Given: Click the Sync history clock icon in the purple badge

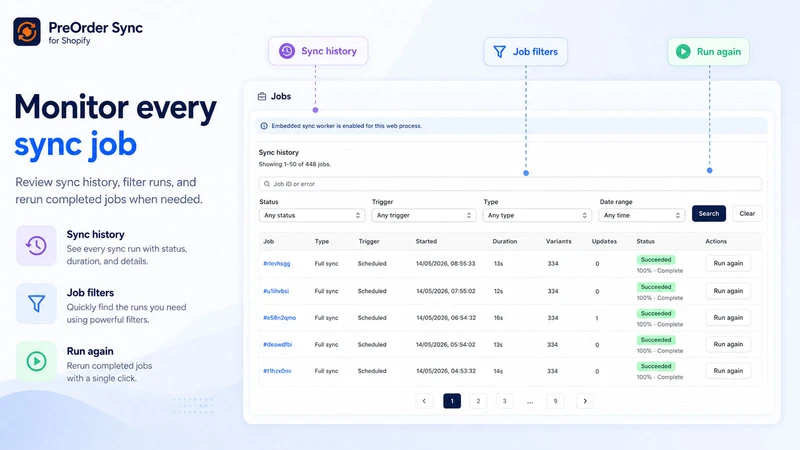Looking at the screenshot, I should coord(287,51).
